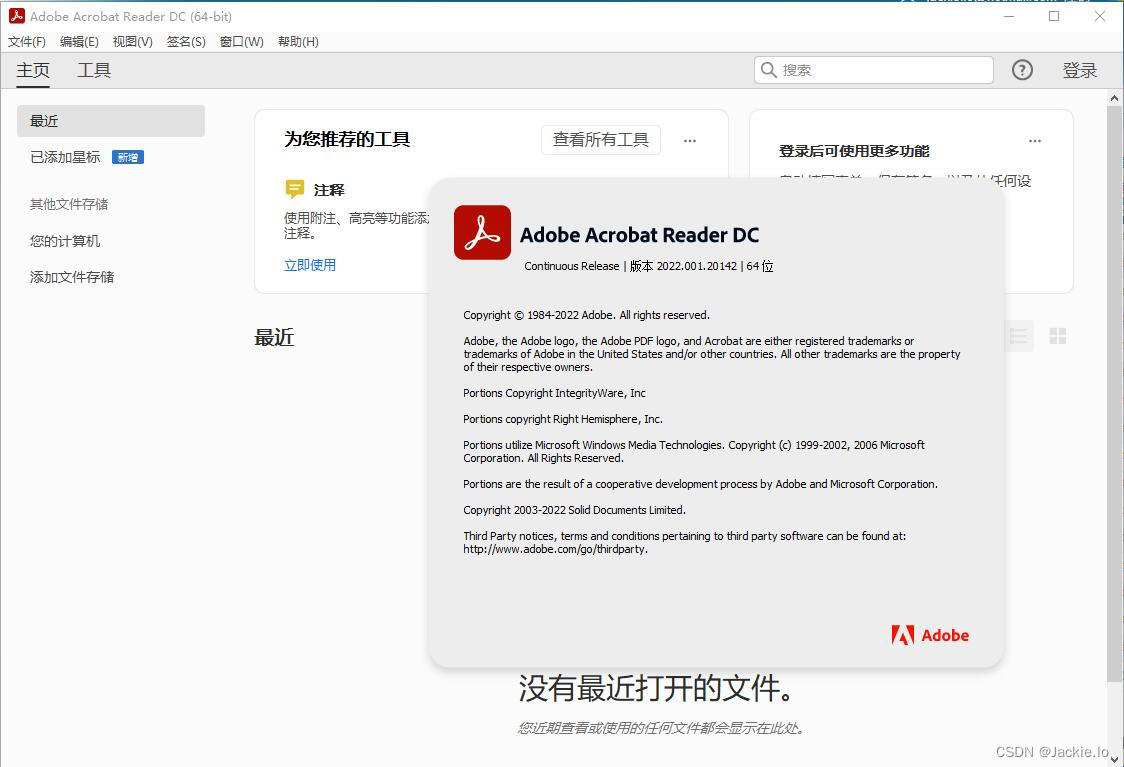This screenshot has height=767, width=1124.
Task: Open more options on the sign-in card
Action: coord(1034,140)
